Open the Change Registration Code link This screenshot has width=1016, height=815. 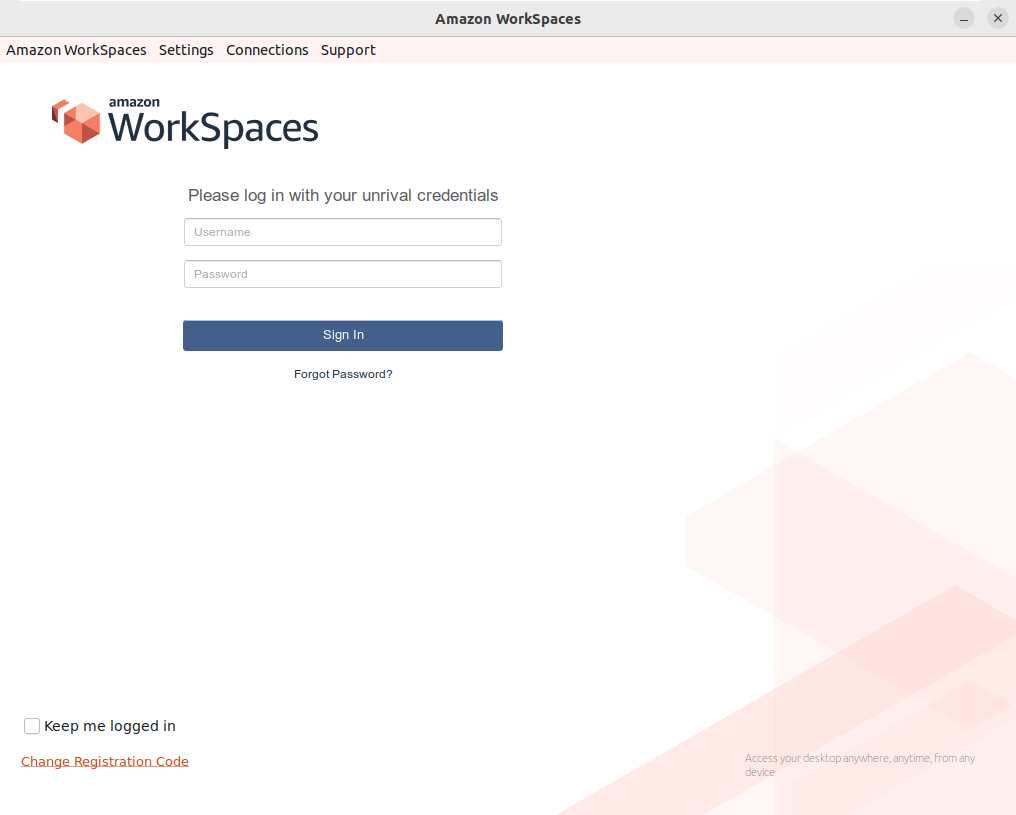[105, 761]
